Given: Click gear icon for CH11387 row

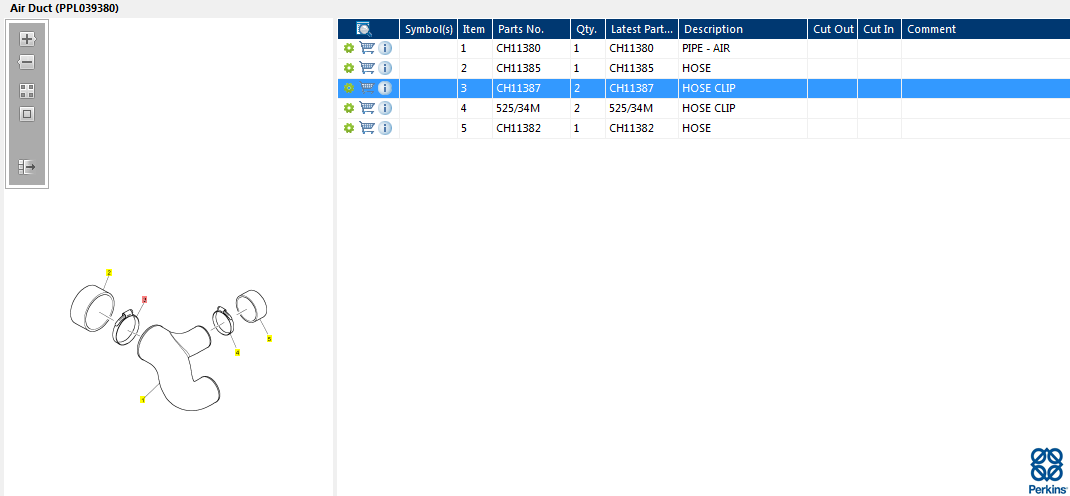Looking at the screenshot, I should (x=349, y=88).
